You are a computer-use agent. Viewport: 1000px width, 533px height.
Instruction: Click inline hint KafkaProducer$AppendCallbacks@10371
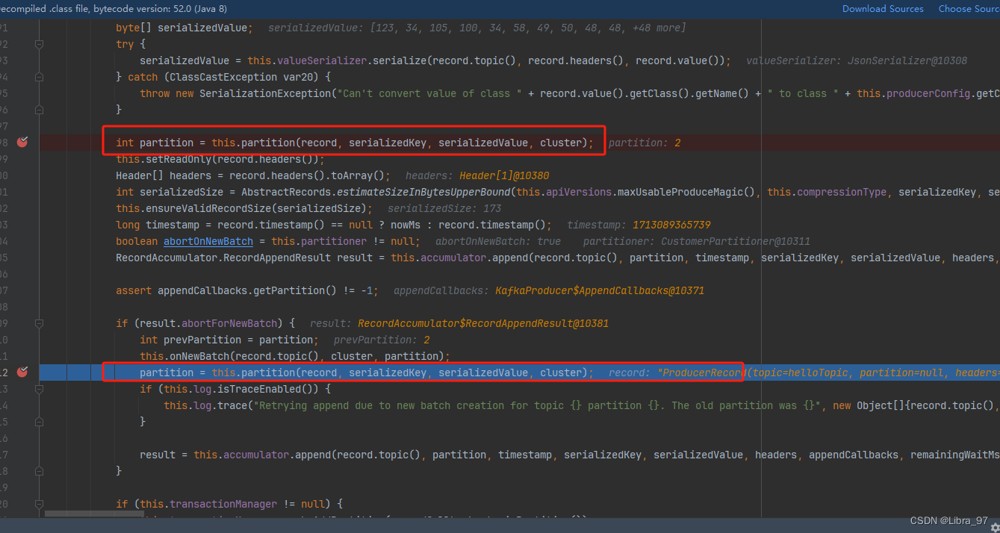pos(599,291)
